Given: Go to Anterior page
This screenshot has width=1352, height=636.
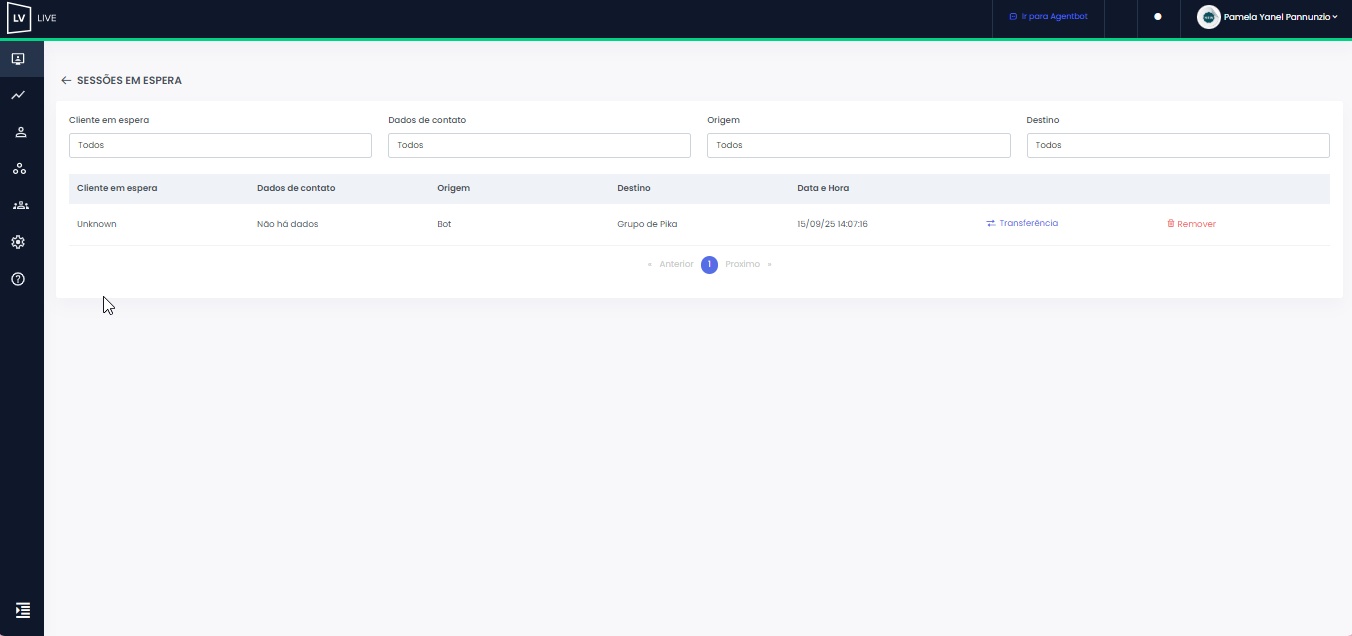Looking at the screenshot, I should (676, 264).
